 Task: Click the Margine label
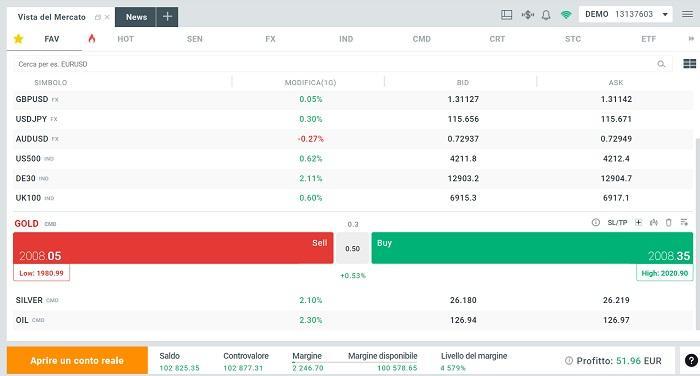(307, 356)
